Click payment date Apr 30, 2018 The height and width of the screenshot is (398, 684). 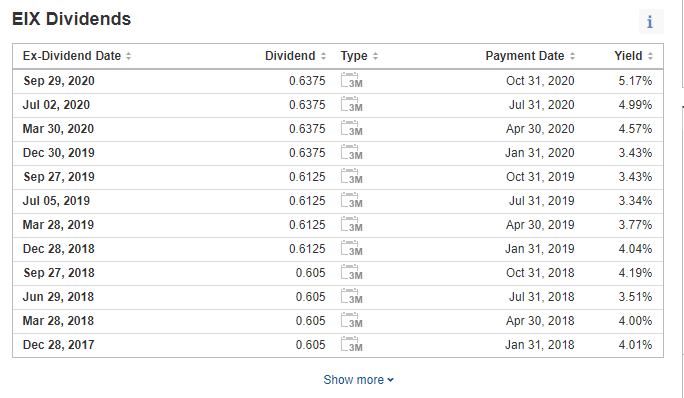click(540, 321)
